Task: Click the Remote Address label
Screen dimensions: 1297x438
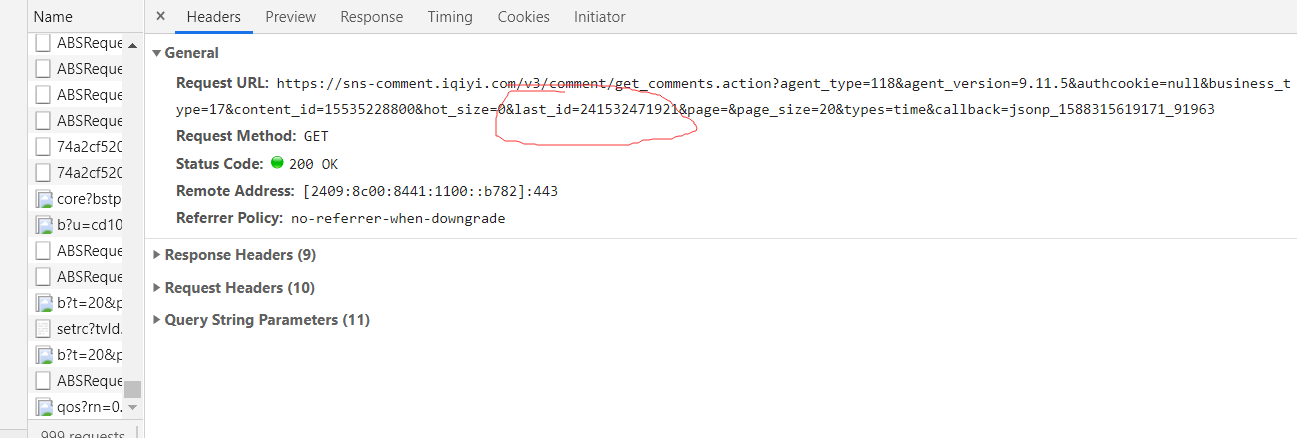Action: click(236, 190)
